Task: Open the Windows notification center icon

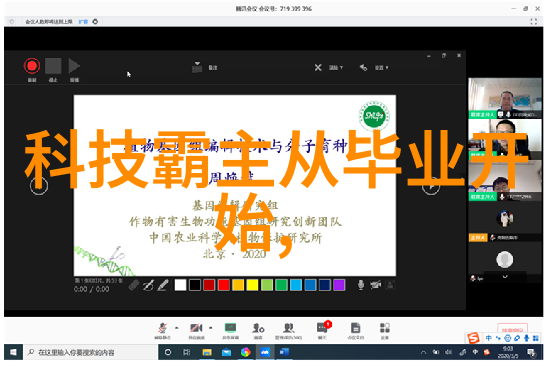Action: click(x=531, y=352)
